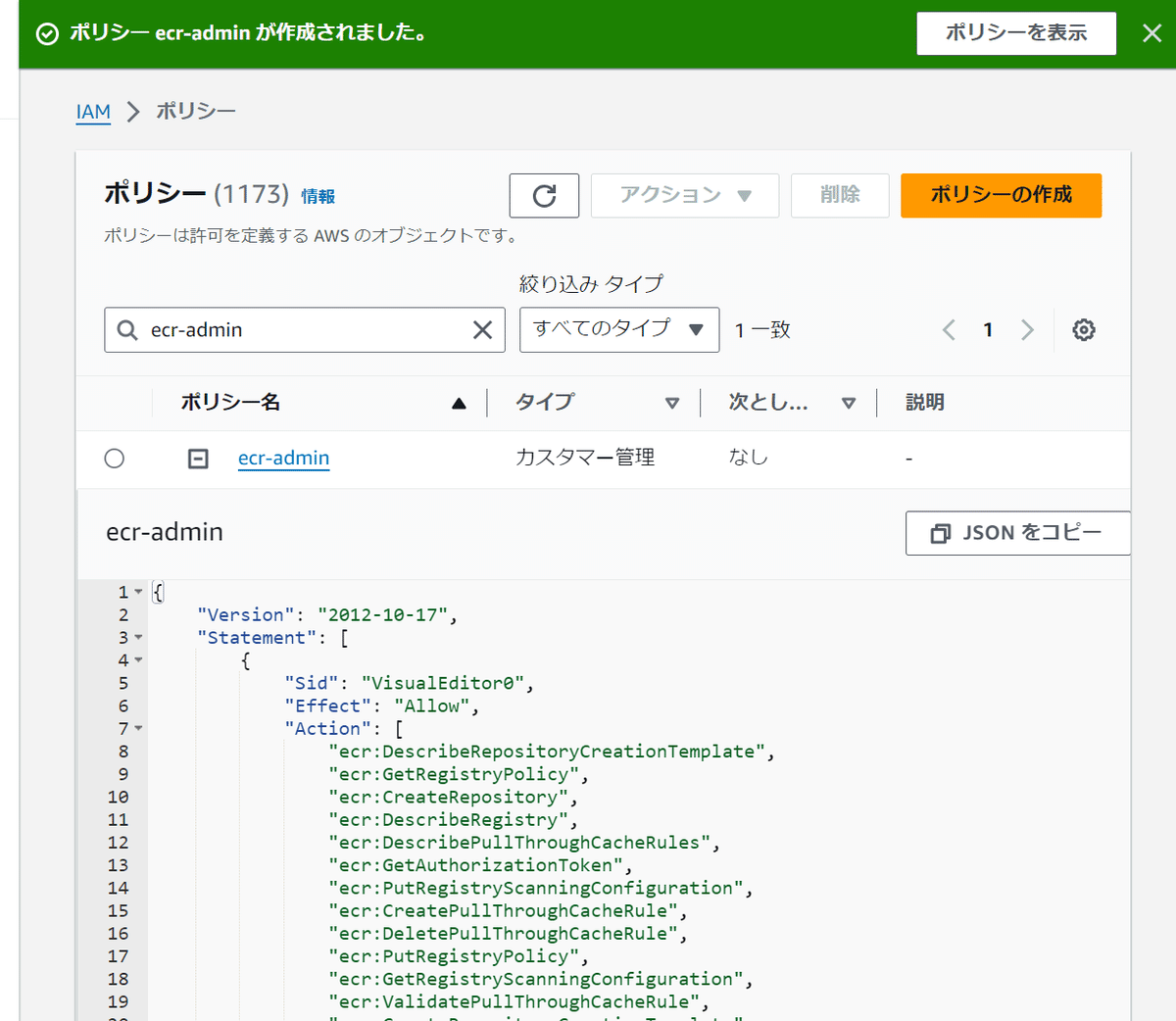Click the 説明 column header
Viewport: 1176px width, 1021px height.
(x=925, y=403)
